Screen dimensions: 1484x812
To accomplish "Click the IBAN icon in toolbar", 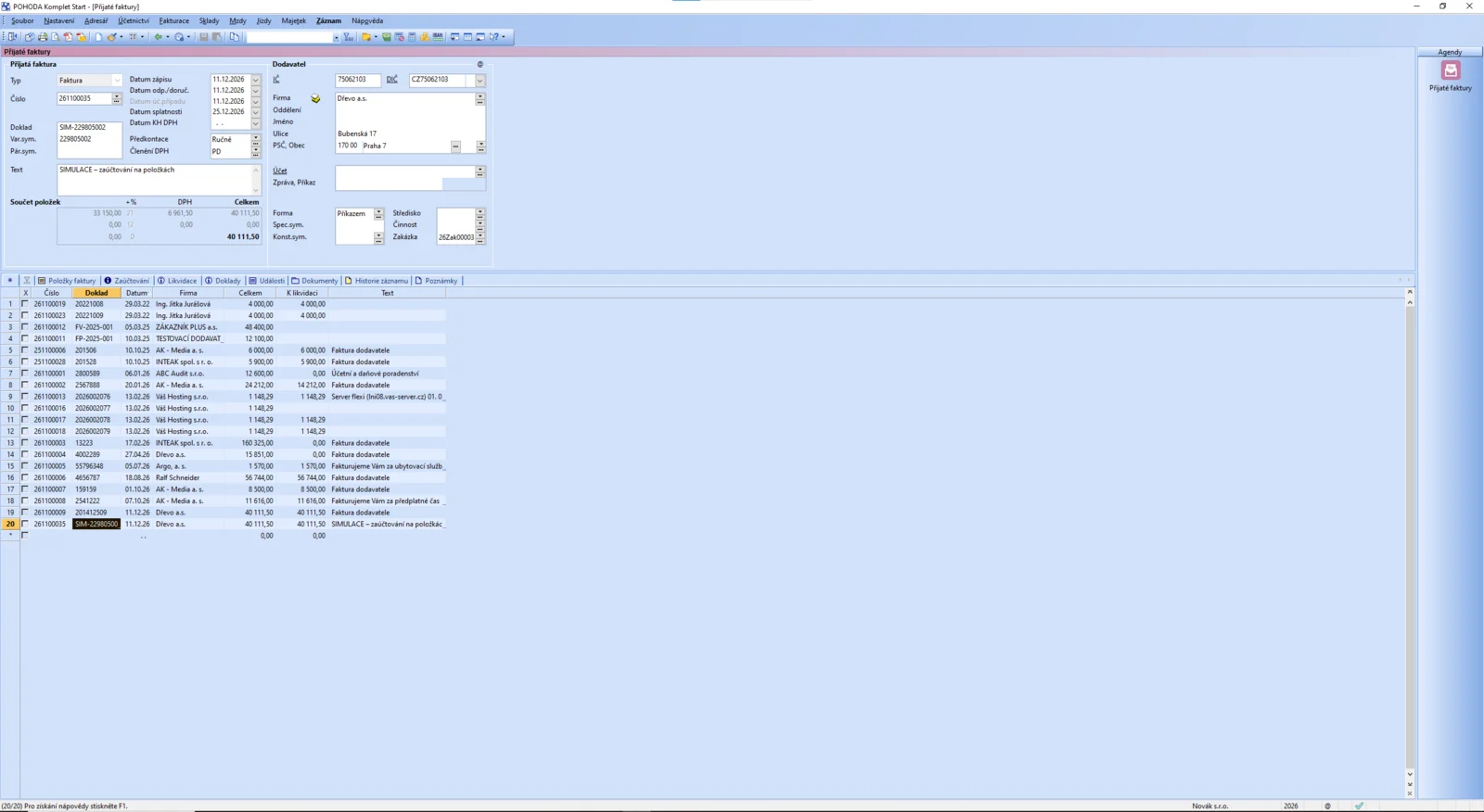I will [x=438, y=37].
